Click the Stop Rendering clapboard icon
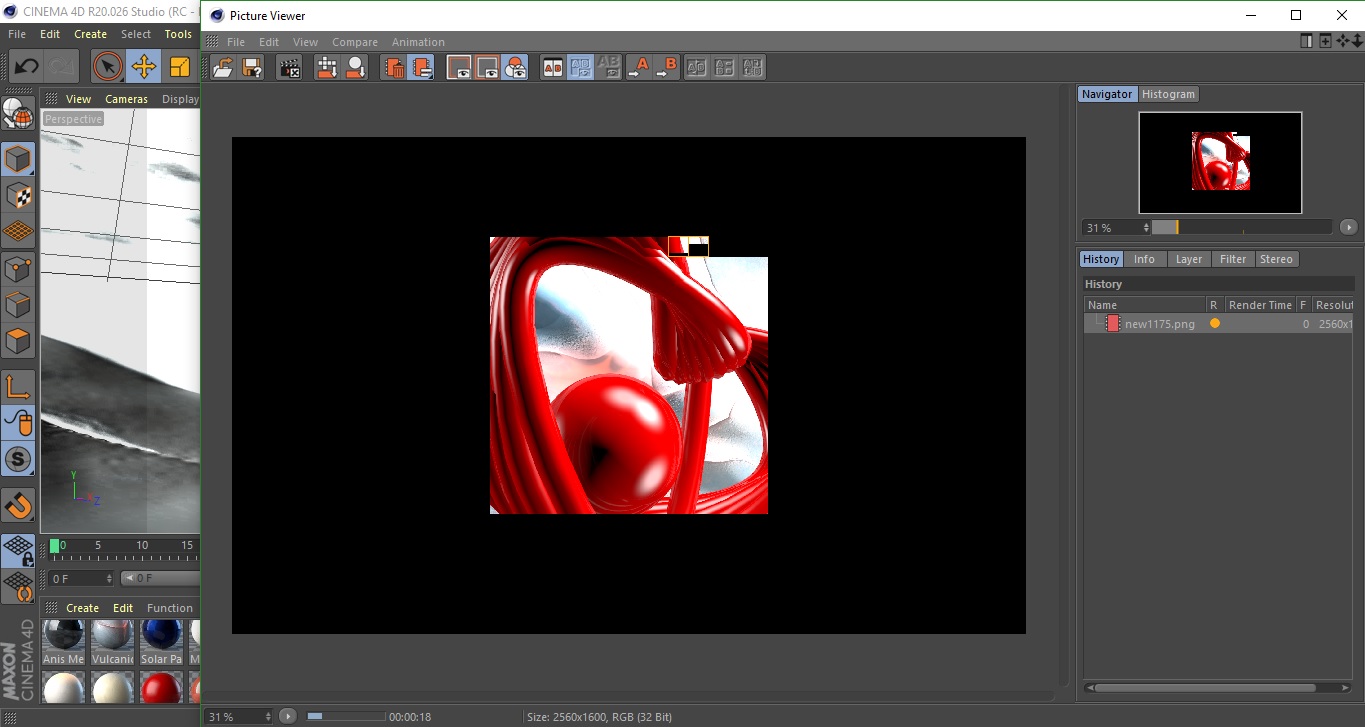 (x=289, y=68)
